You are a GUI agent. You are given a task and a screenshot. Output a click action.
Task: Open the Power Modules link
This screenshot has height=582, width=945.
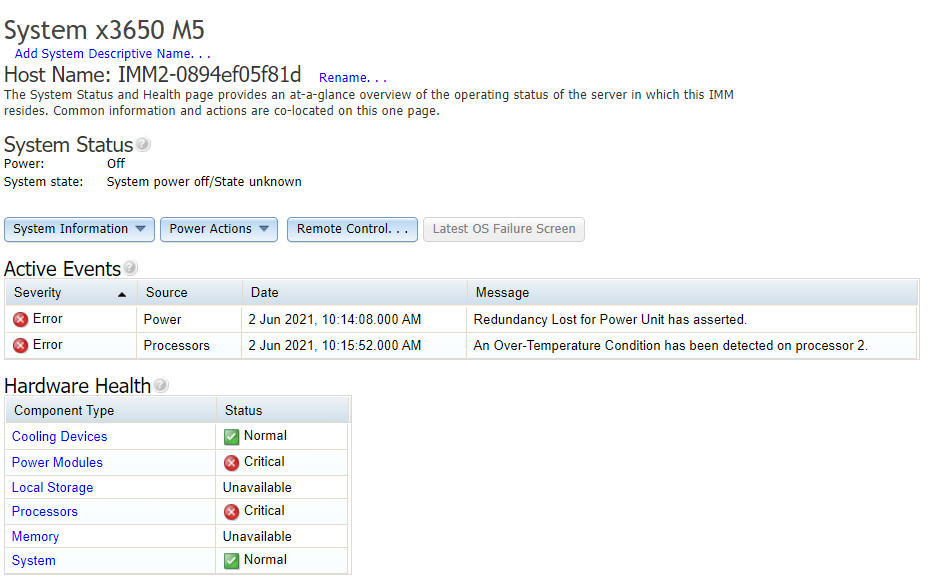[x=57, y=463]
